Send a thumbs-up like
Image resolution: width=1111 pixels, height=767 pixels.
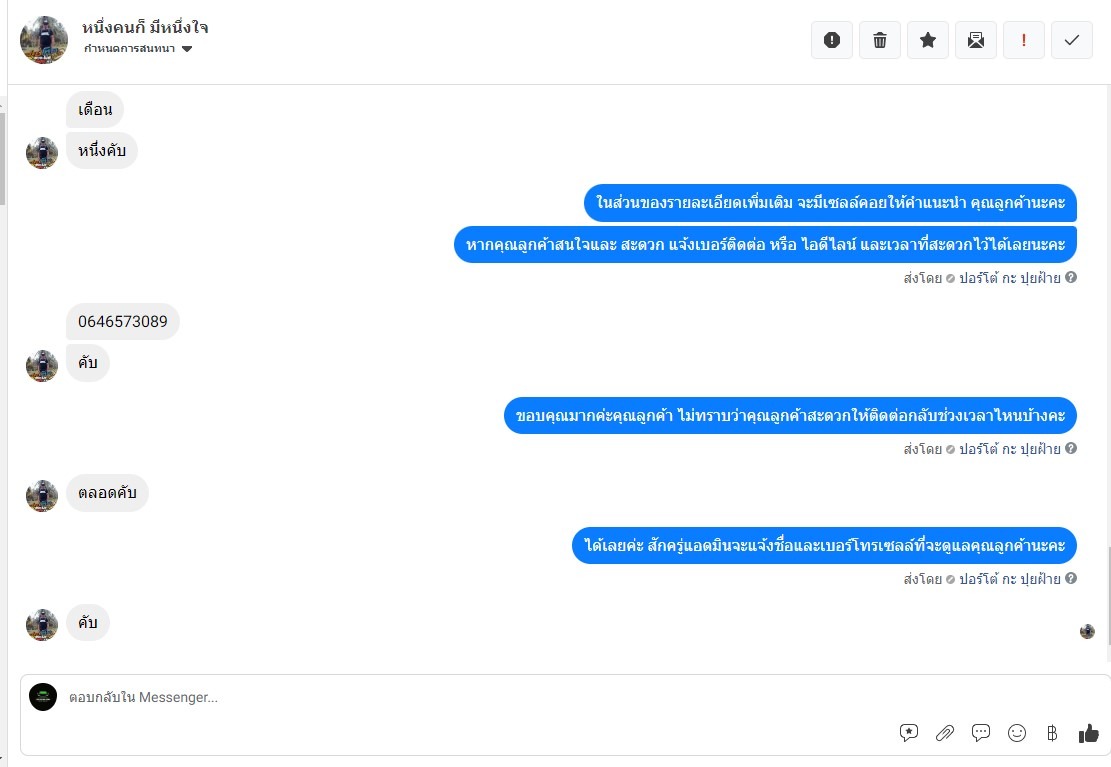1089,733
